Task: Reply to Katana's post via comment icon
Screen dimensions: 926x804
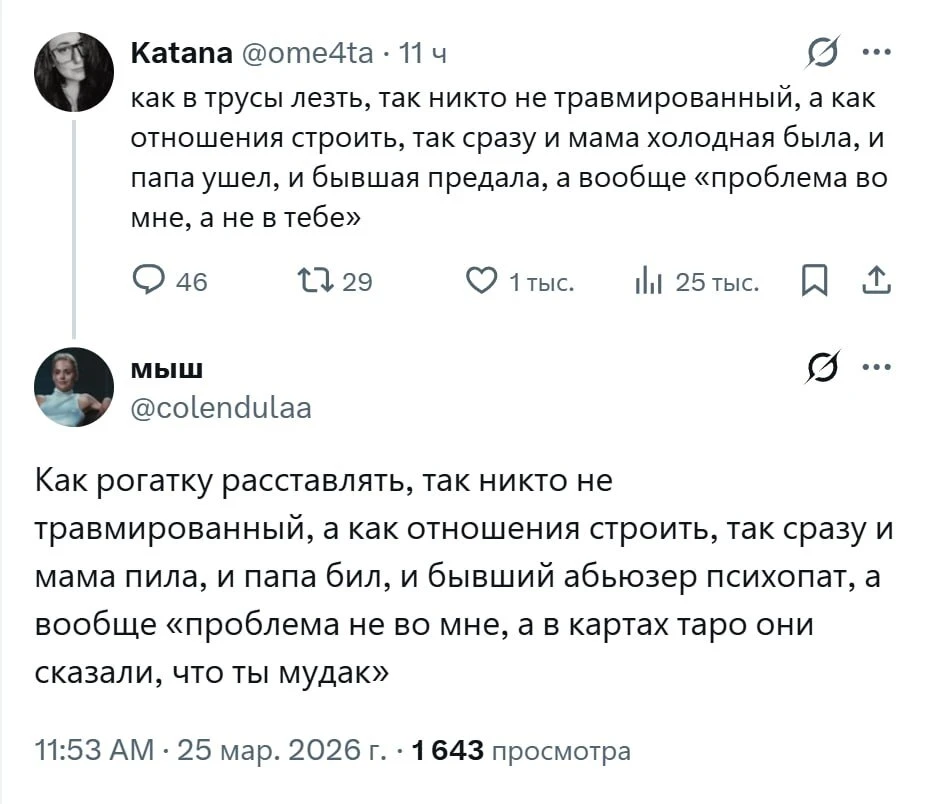Action: [149, 282]
